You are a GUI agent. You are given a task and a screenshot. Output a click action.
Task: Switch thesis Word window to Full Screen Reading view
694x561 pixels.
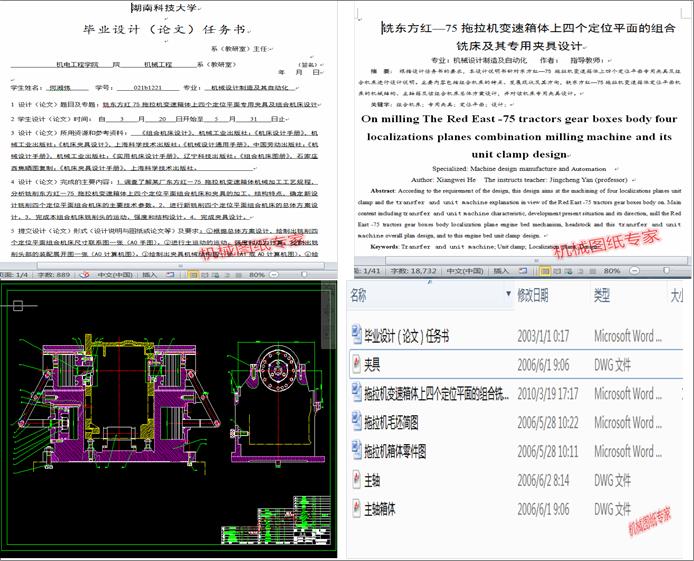tap(557, 271)
